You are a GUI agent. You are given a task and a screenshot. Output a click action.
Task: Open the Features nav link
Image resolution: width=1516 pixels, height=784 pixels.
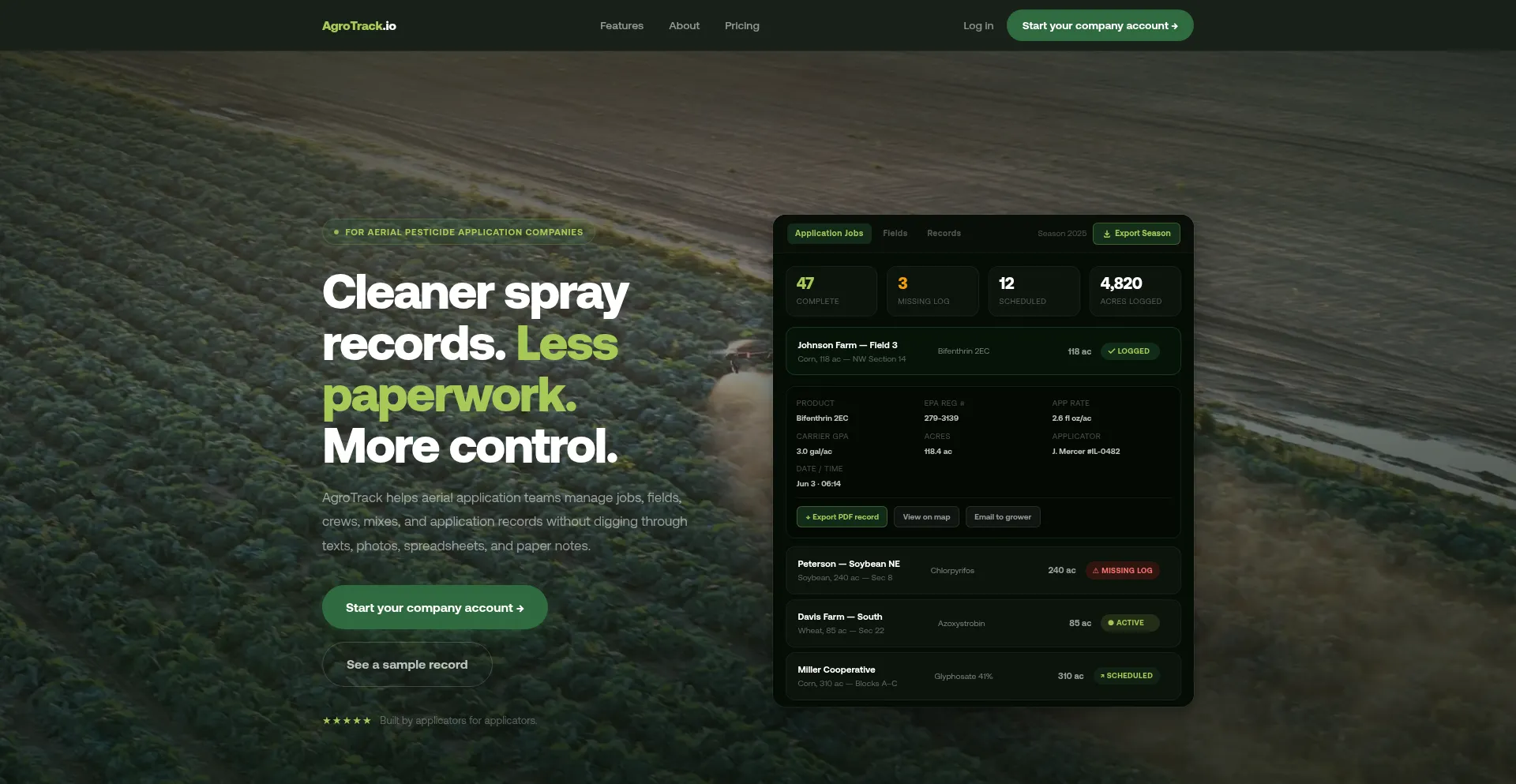[621, 26]
